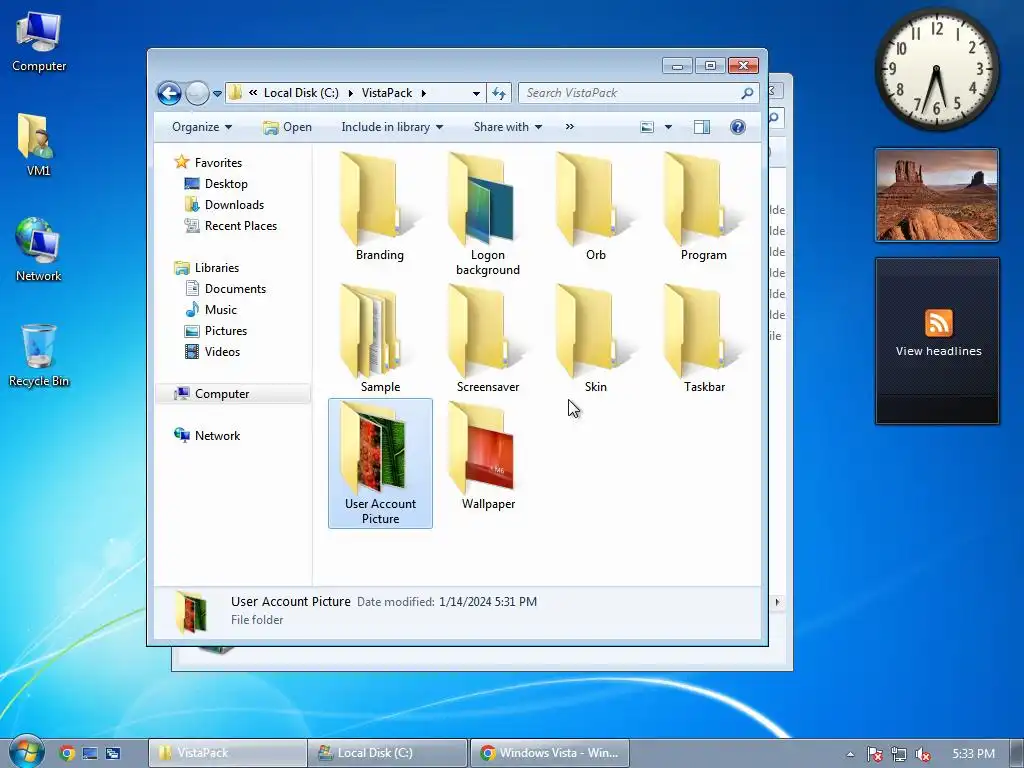Switch to Local Disk (C:) taskbar button
The width and height of the screenshot is (1024, 768).
(388, 753)
